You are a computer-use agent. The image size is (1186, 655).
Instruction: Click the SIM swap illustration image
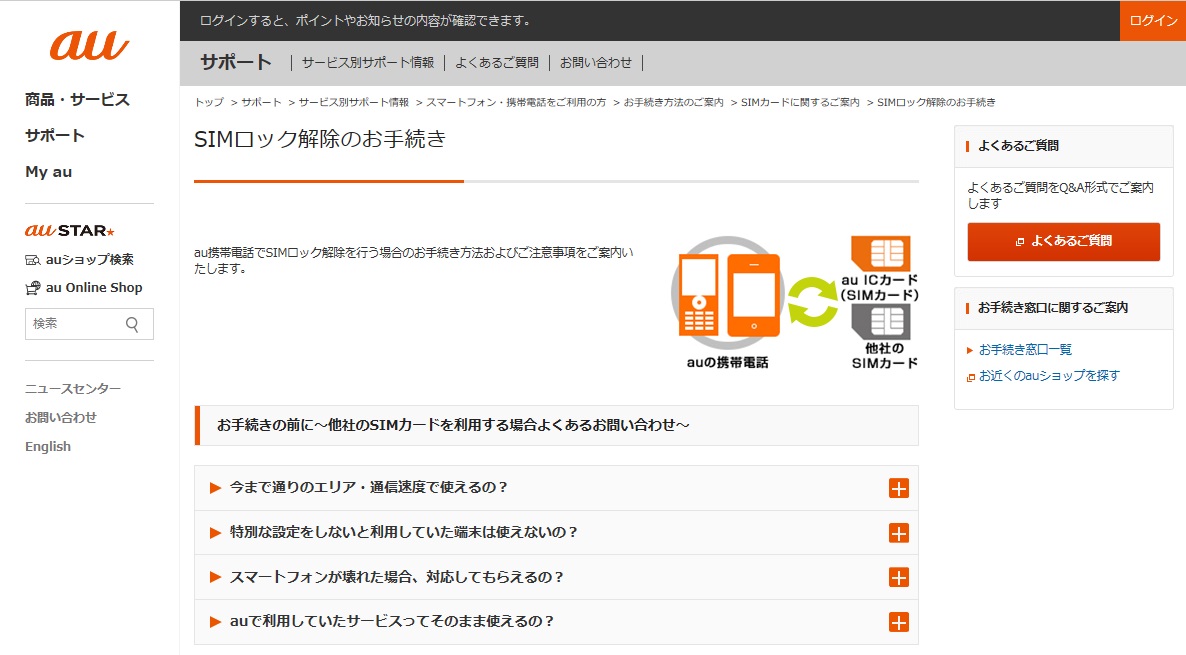click(x=794, y=303)
